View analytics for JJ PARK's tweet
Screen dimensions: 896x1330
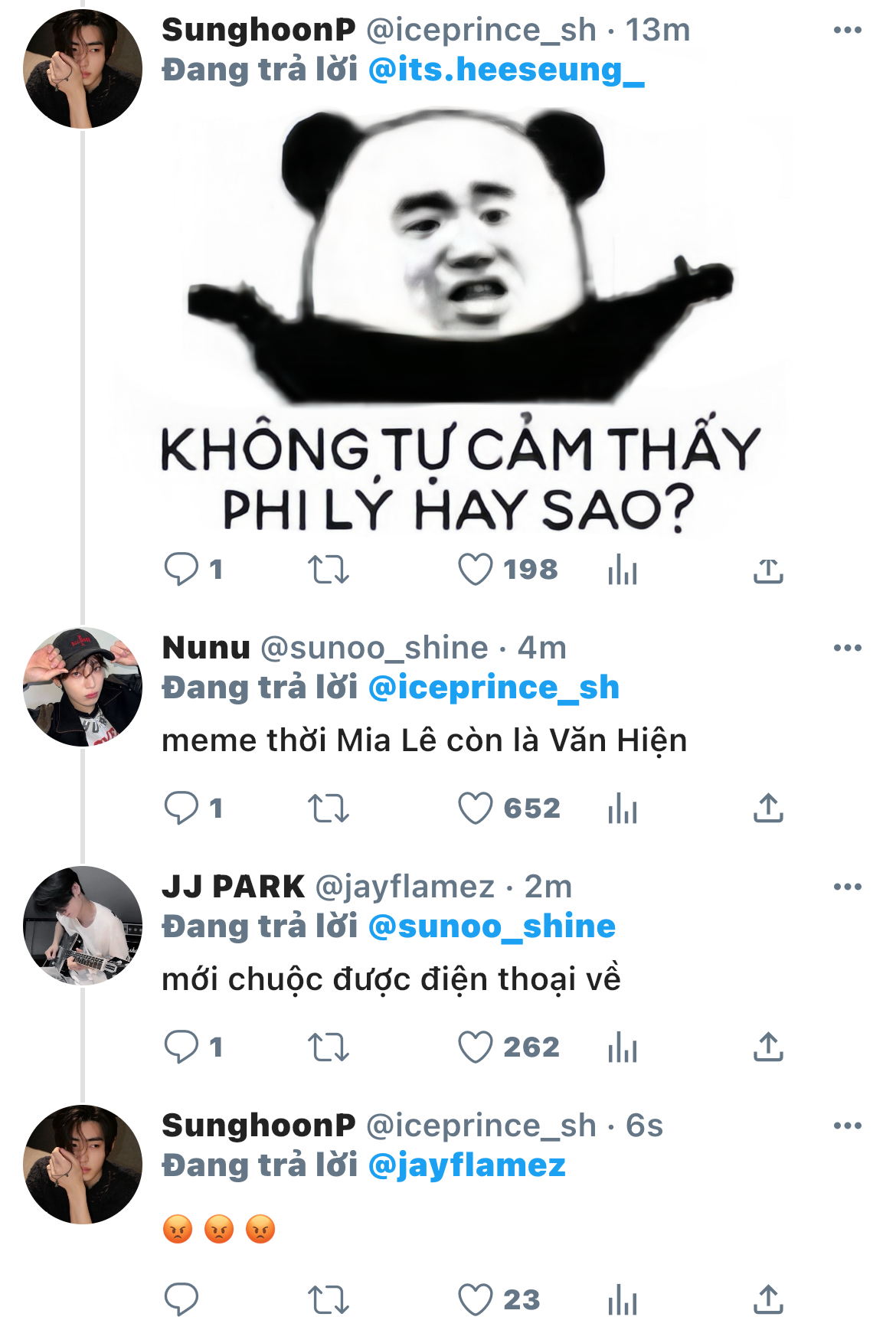click(623, 1047)
